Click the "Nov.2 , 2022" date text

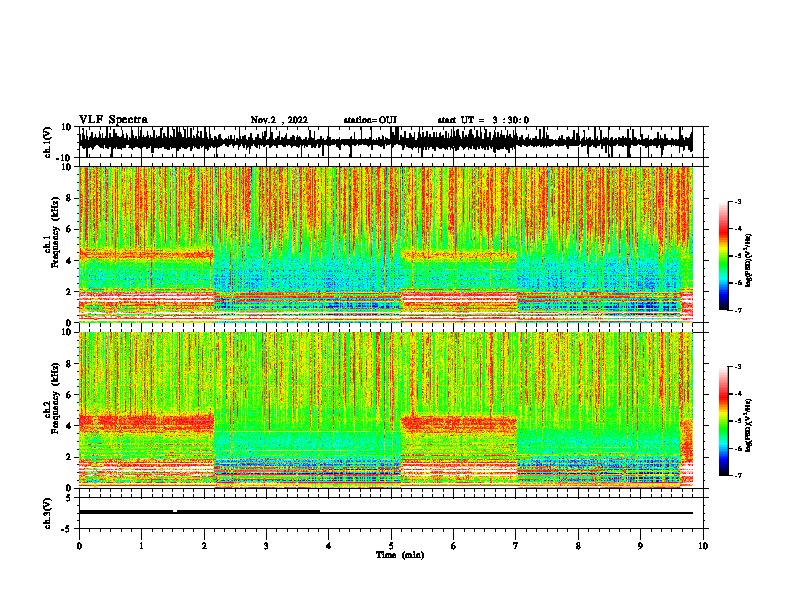[x=279, y=120]
